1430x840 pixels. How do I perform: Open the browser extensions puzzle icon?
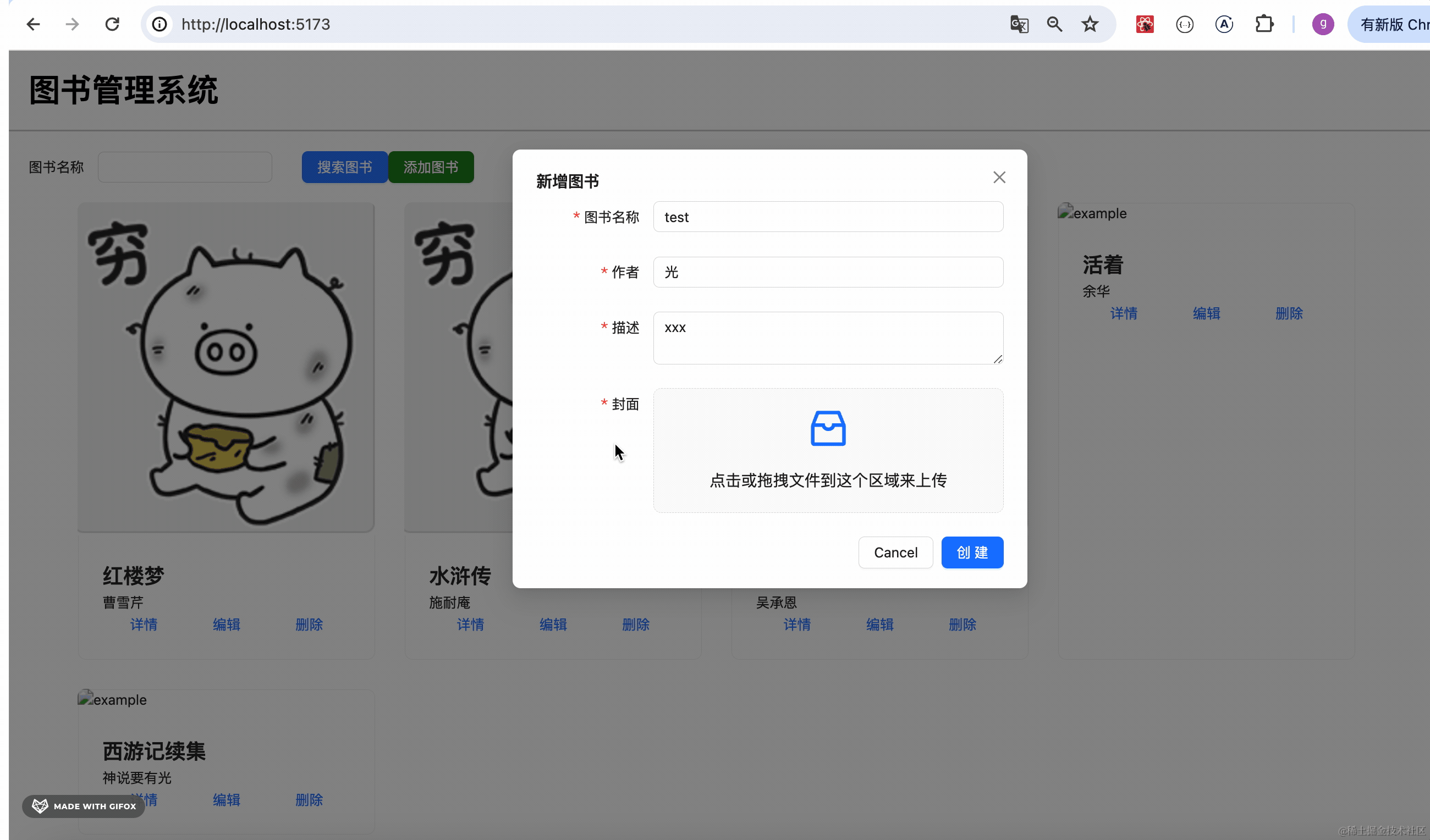1264,24
